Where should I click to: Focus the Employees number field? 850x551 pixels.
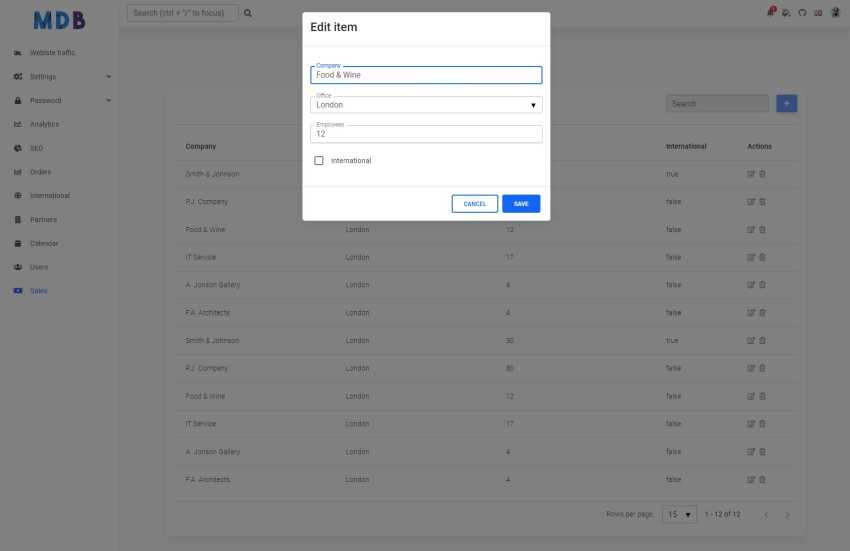(x=426, y=134)
